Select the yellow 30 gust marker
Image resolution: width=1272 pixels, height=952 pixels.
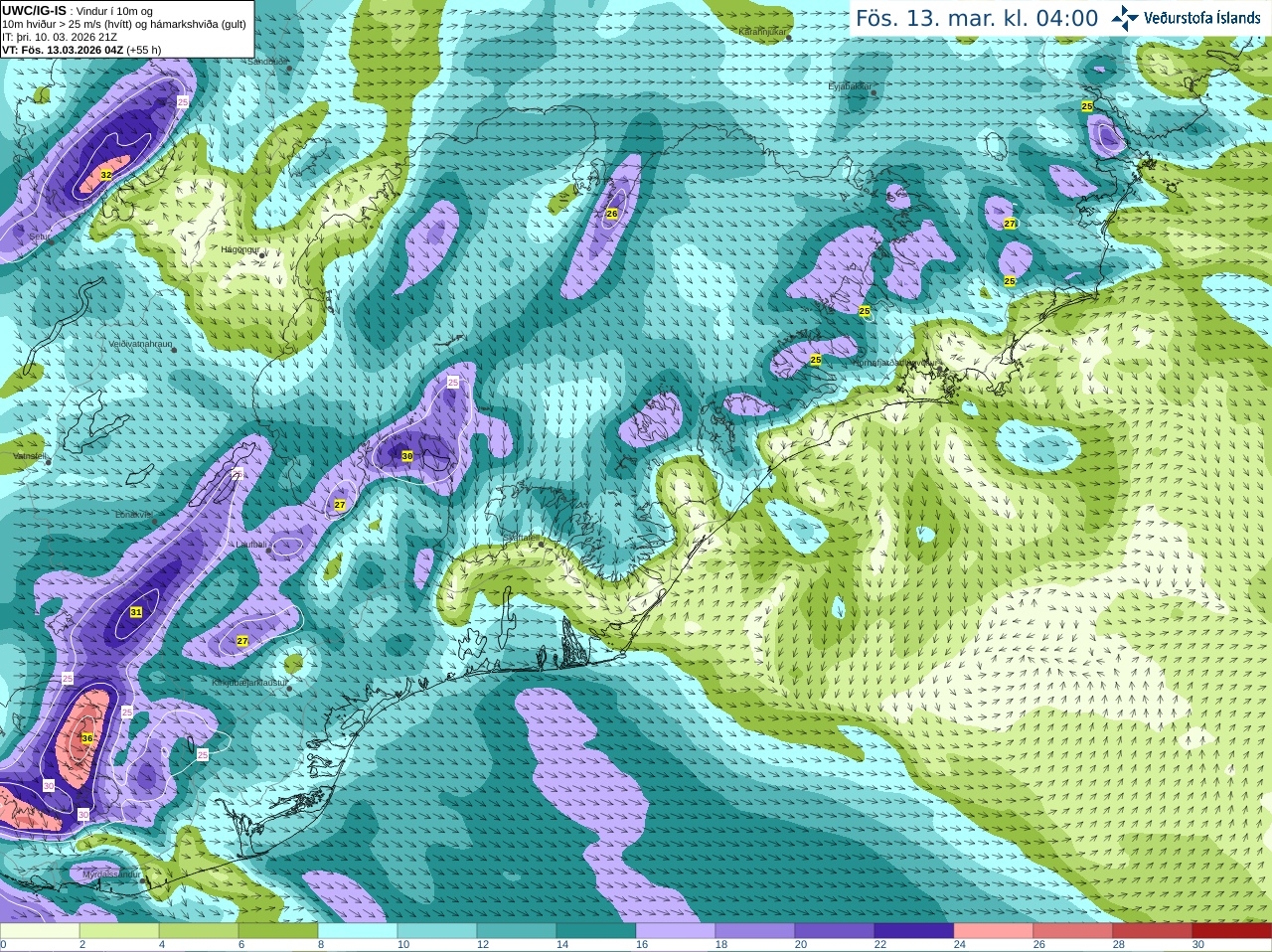click(407, 456)
